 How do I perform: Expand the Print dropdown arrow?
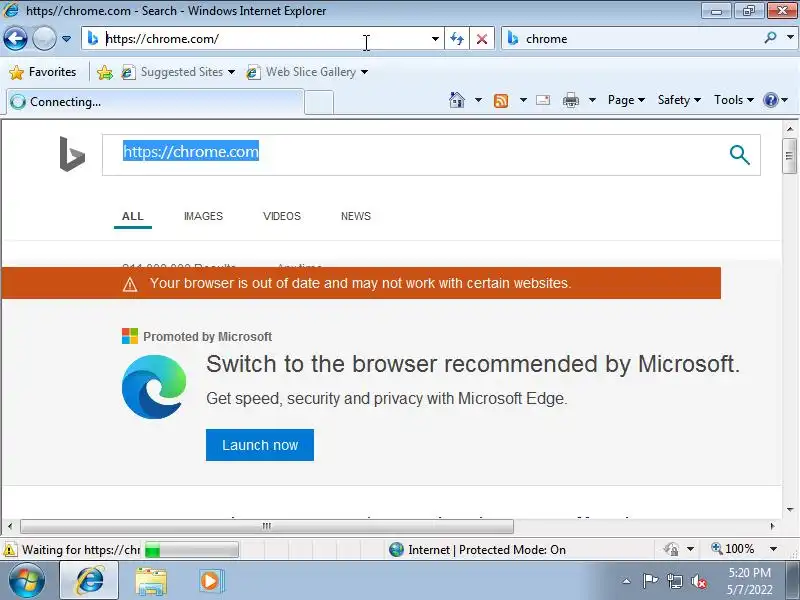coord(592,100)
